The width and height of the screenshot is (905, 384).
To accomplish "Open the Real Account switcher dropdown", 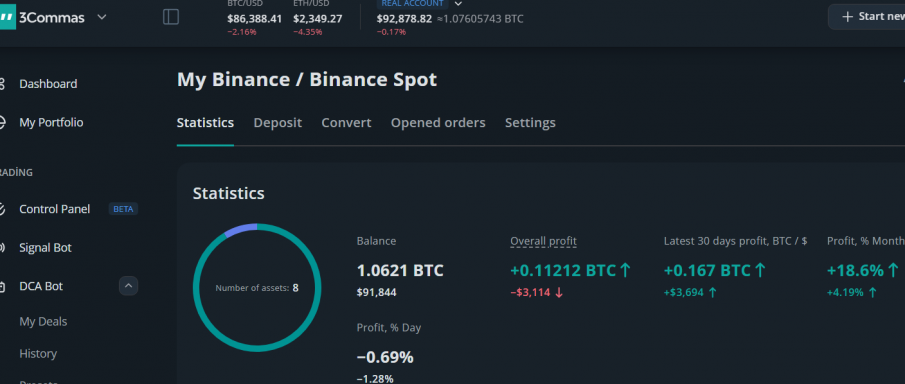I will [459, 3].
